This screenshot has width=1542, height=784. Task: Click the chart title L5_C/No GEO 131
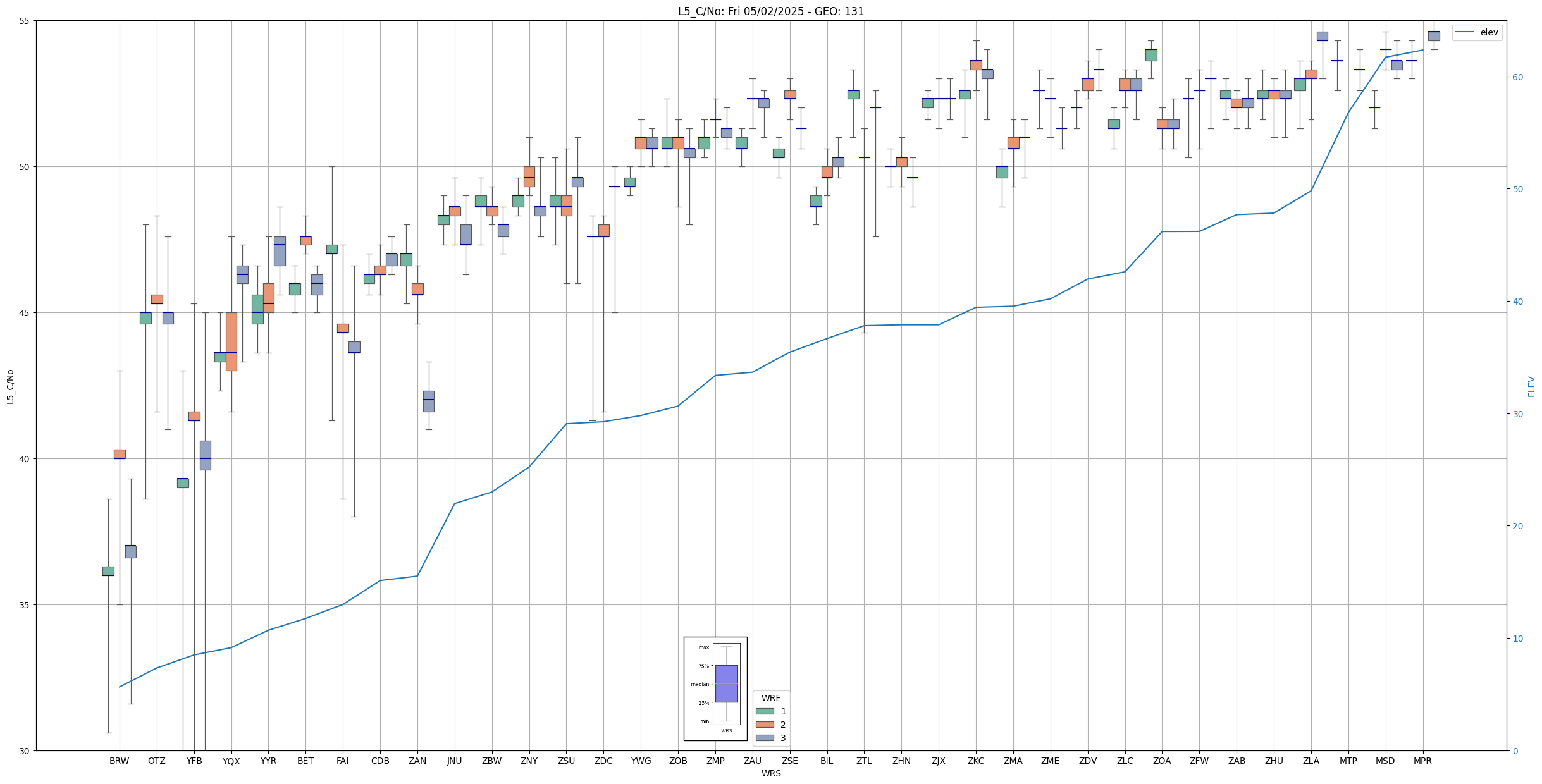770,11
